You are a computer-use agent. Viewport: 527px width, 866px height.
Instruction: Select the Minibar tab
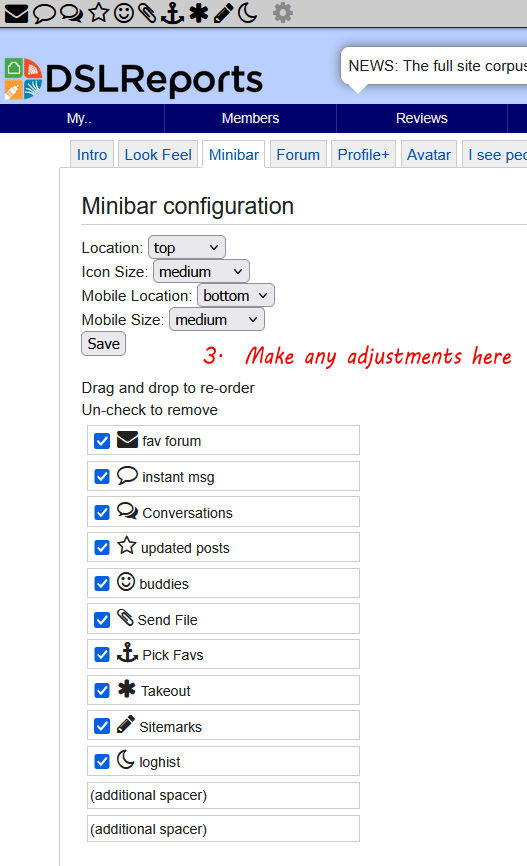click(234, 155)
